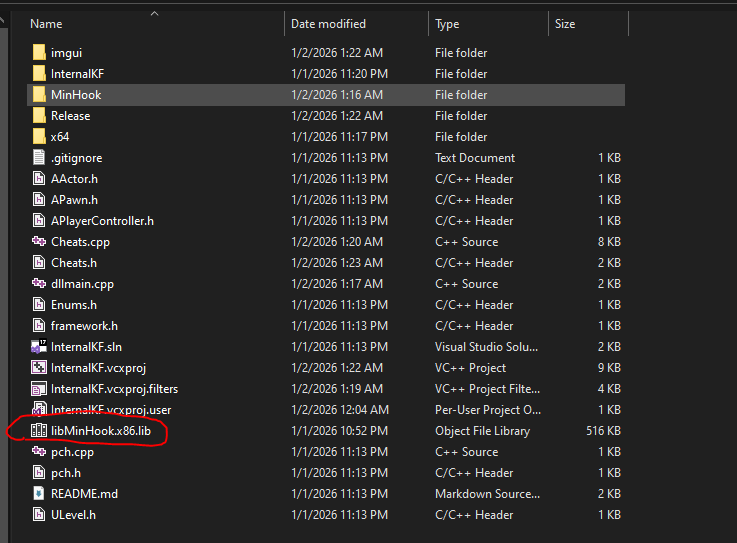This screenshot has height=543, width=737.
Task: Click the imgui folder icon
Action: coord(39,53)
